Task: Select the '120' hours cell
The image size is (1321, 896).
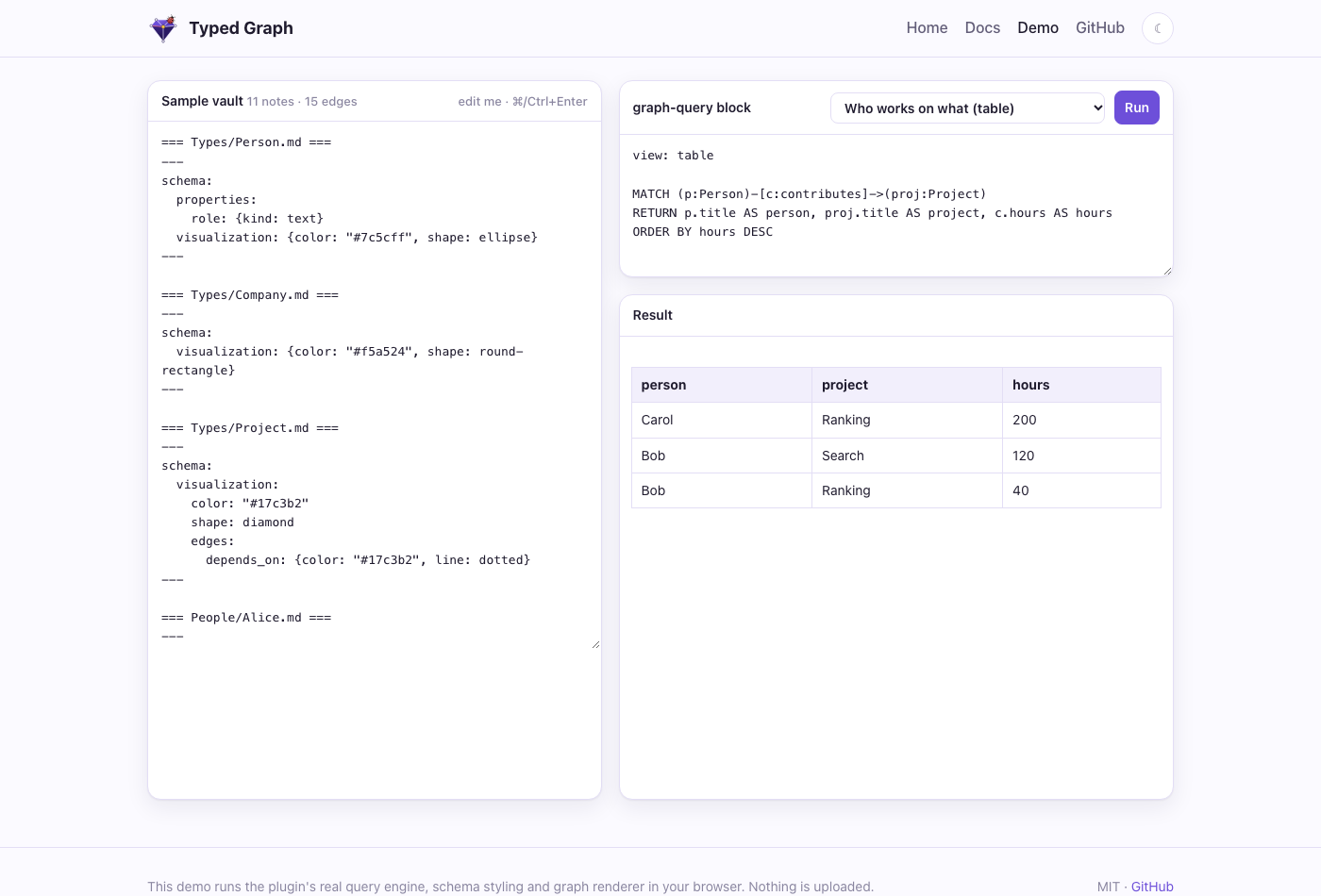Action: 1081,456
